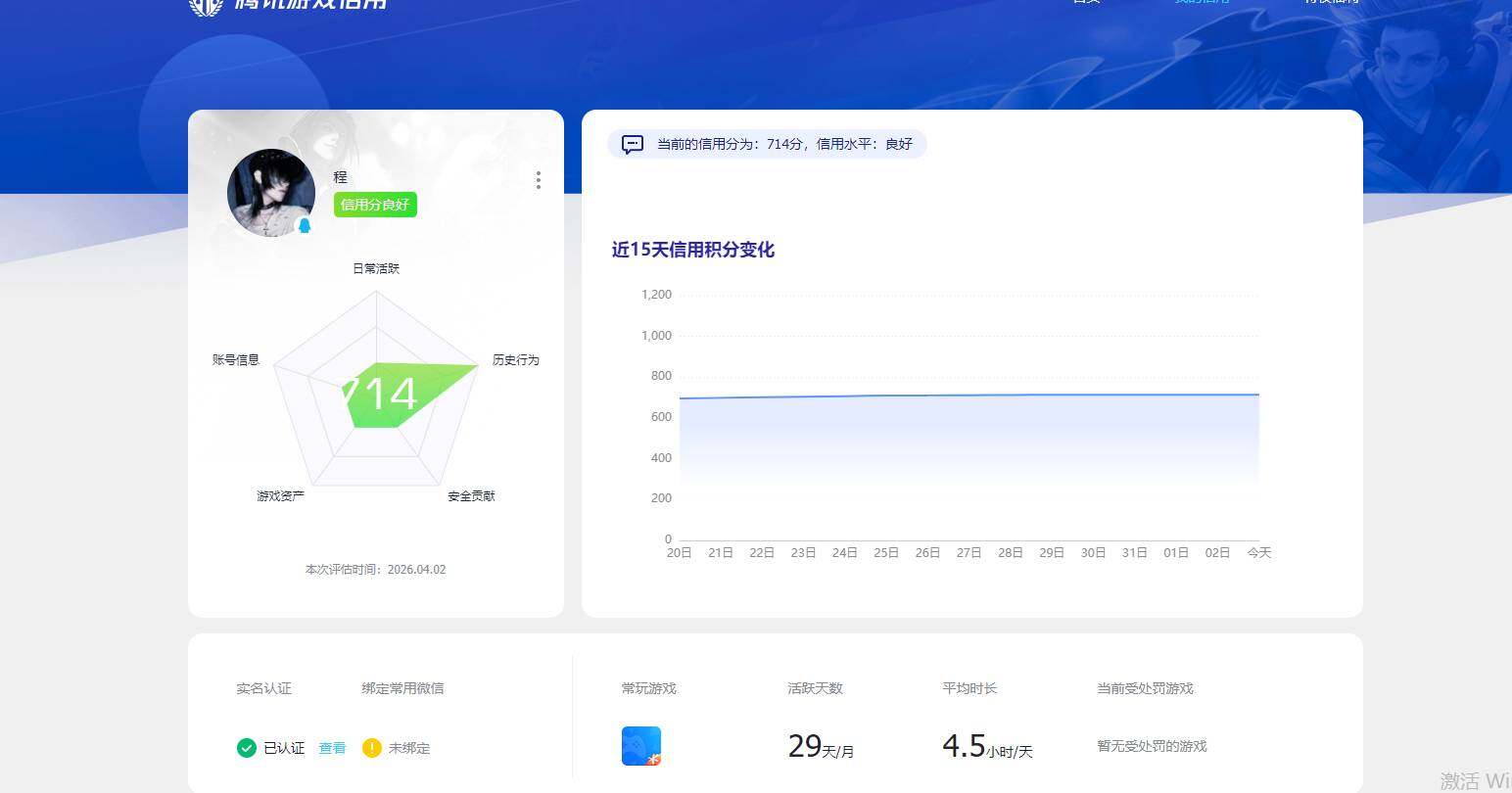
Task: Click the 暂无受处罚的游戏 text
Action: point(1153,746)
